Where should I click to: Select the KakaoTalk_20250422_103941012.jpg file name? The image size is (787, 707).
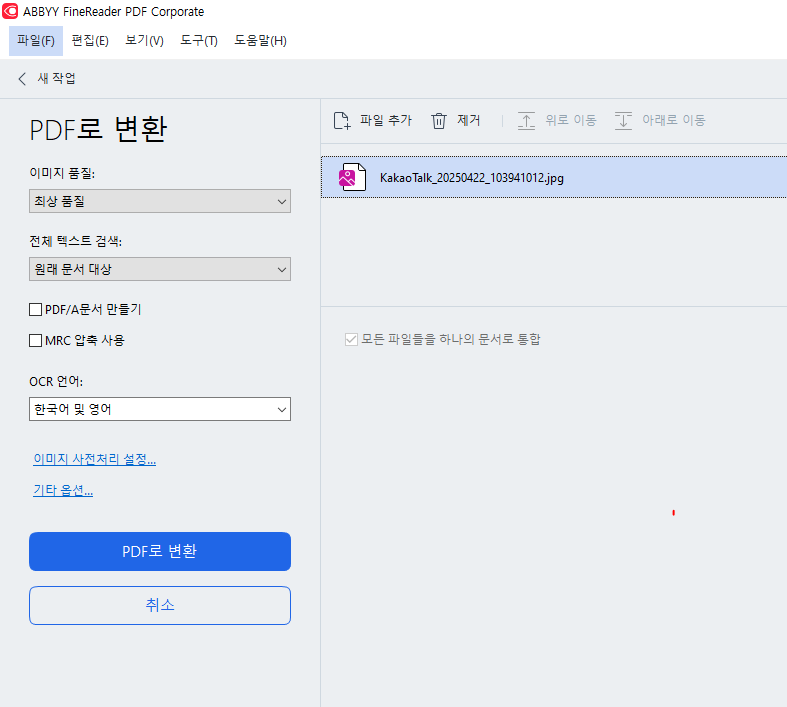[472, 178]
